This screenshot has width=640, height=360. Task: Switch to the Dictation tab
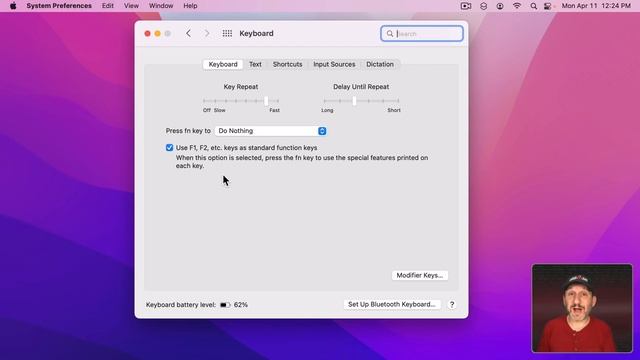tap(380, 64)
